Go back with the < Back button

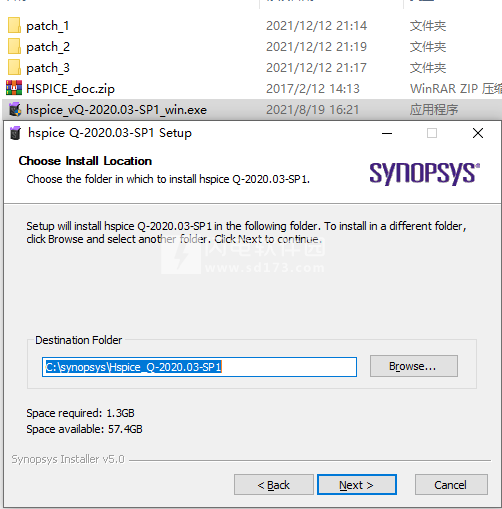[274, 485]
